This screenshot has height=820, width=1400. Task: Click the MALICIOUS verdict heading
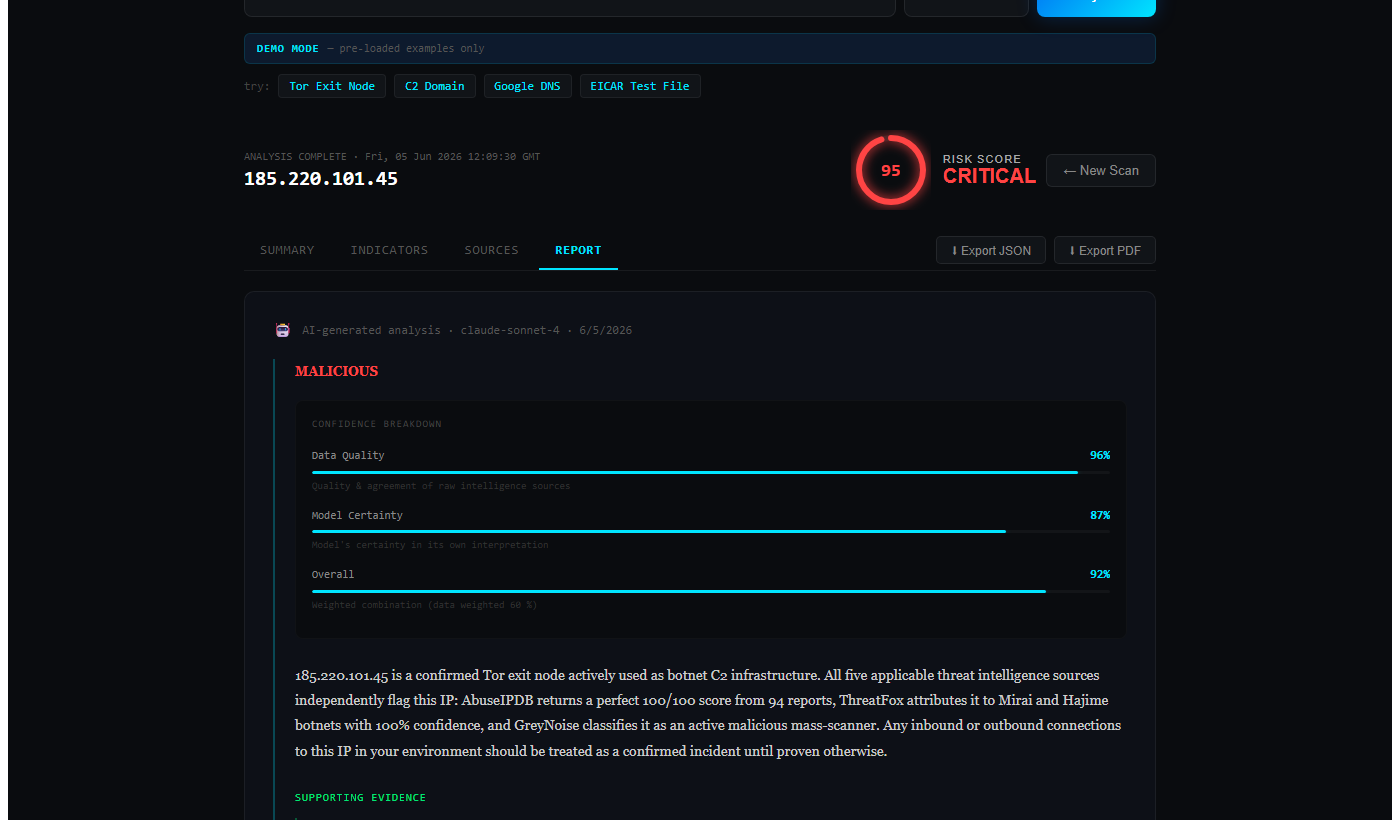(x=336, y=371)
